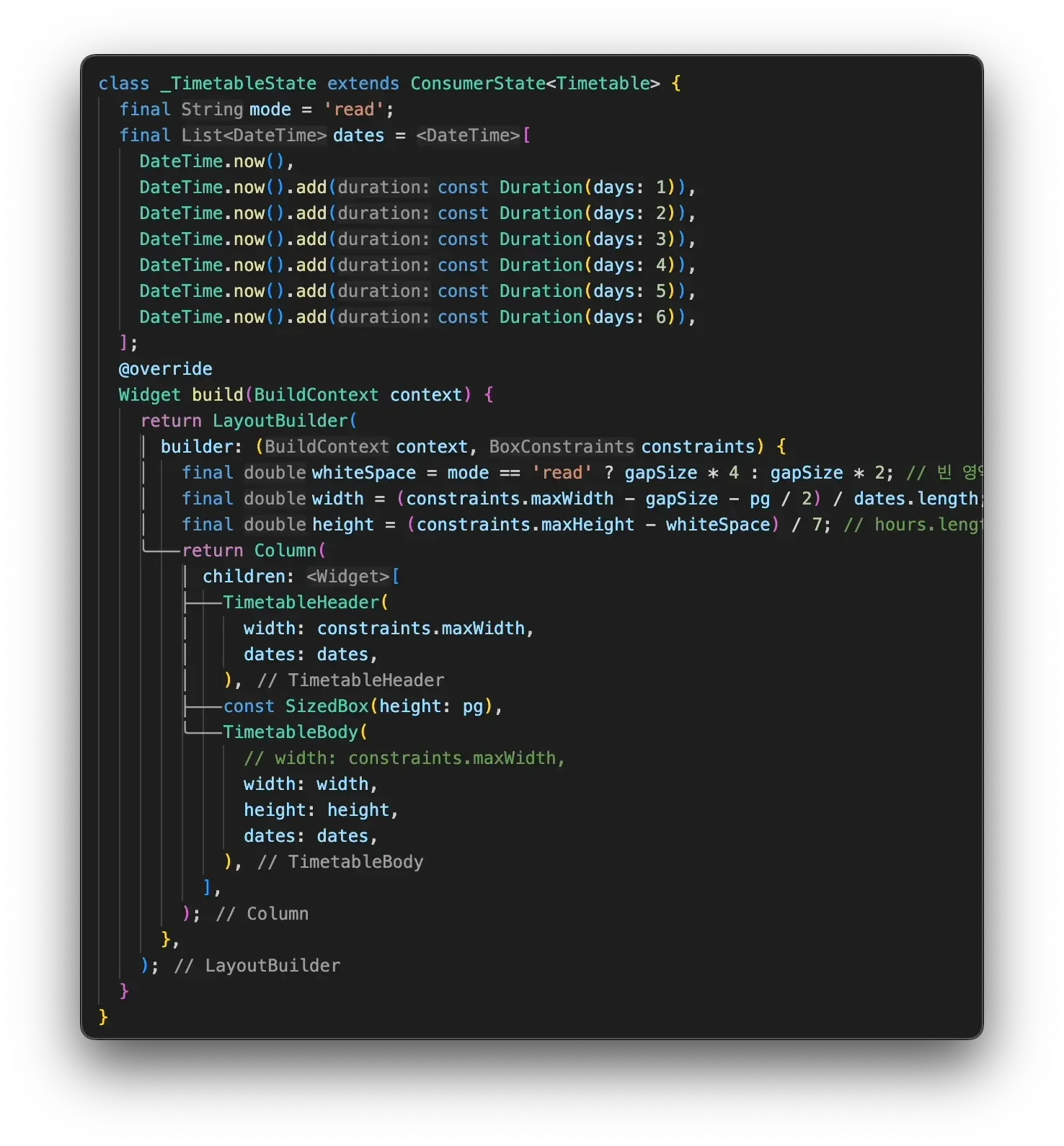This screenshot has height=1146, width=1064.
Task: Click constraints.maxHeight on the height line
Action: click(526, 525)
